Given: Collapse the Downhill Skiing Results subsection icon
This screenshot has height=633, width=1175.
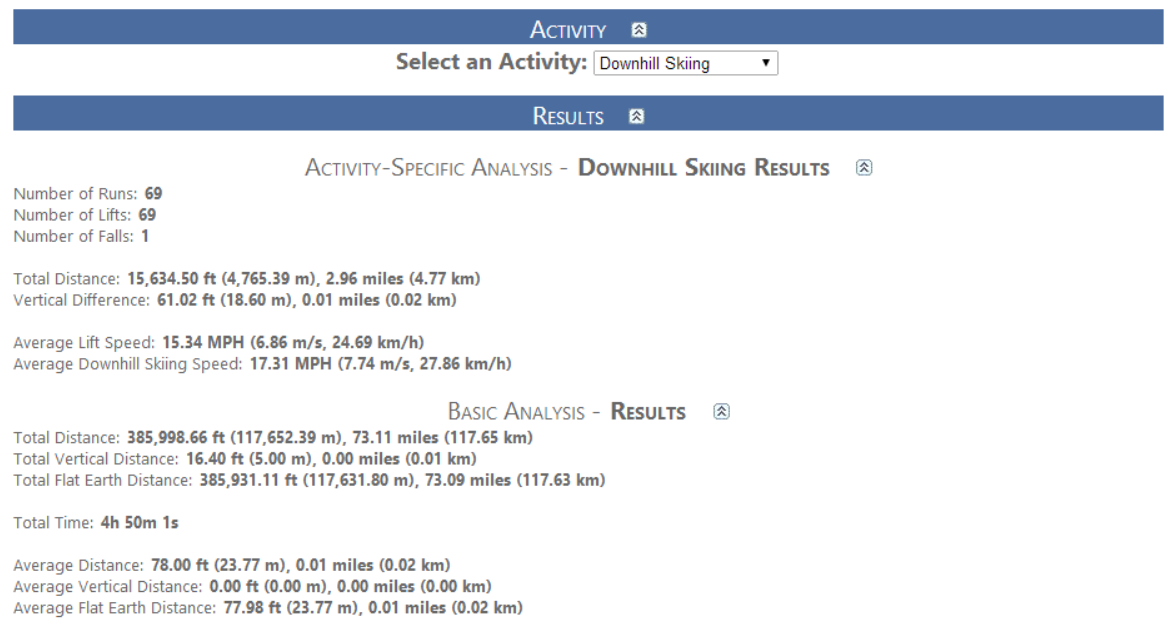Looking at the screenshot, I should [864, 168].
